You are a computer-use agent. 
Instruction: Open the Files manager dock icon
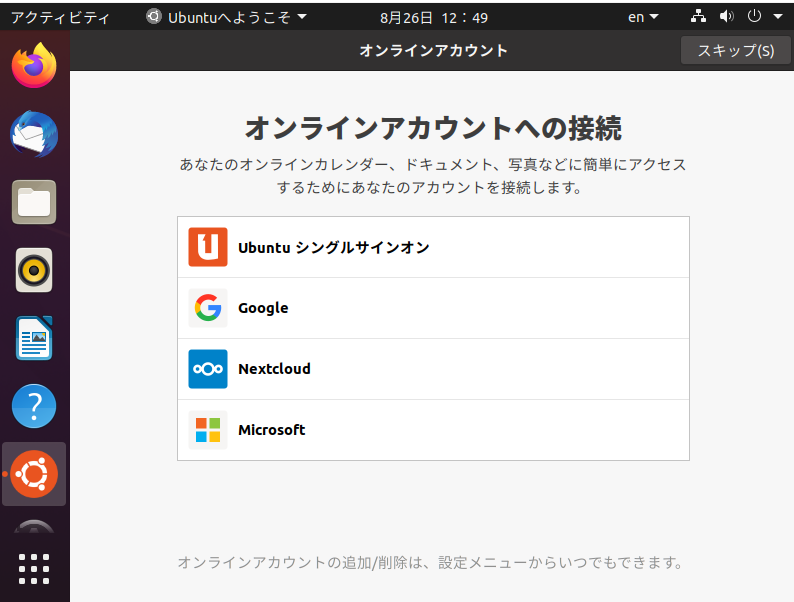click(x=34, y=202)
